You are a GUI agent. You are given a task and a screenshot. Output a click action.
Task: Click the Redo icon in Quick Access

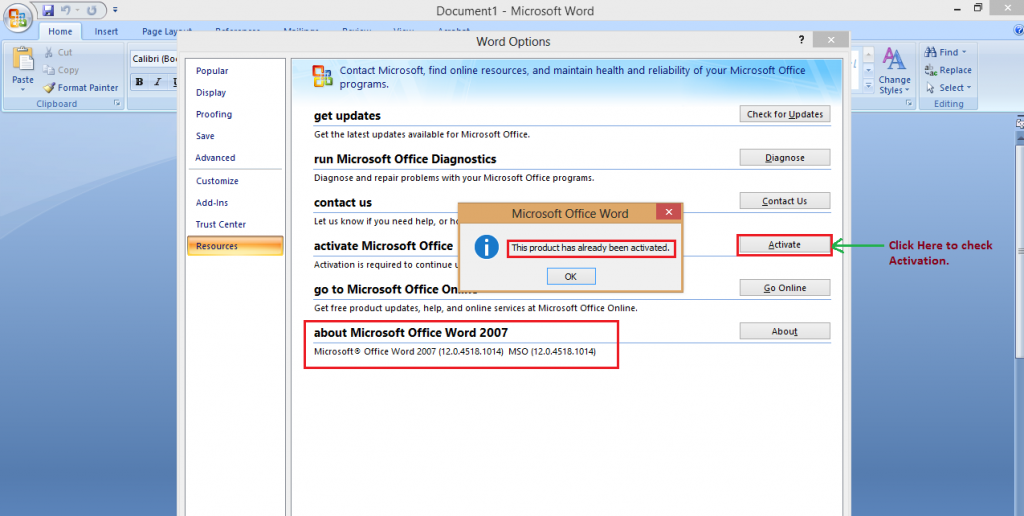[x=92, y=10]
